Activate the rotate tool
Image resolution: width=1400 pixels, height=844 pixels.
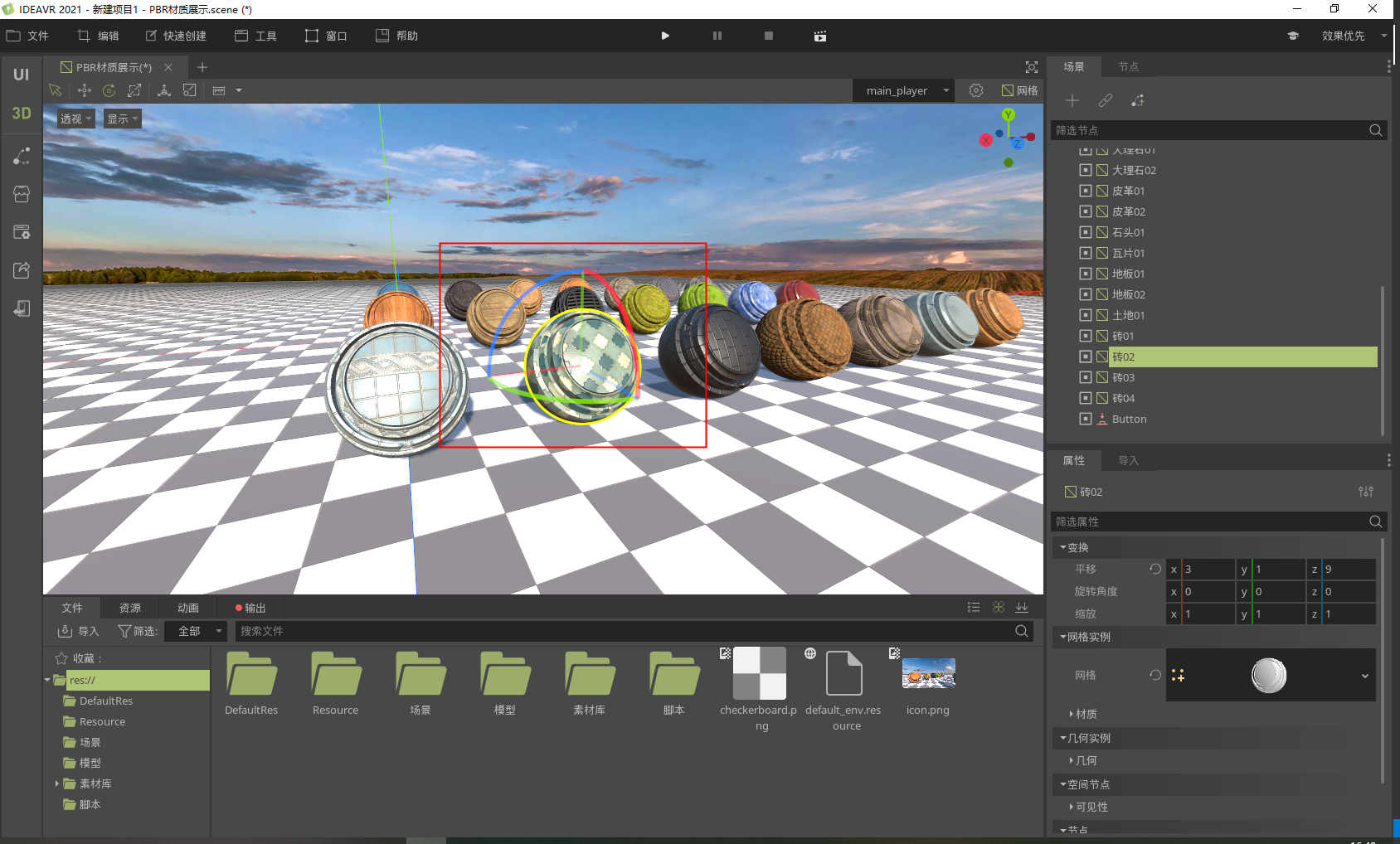click(x=109, y=90)
